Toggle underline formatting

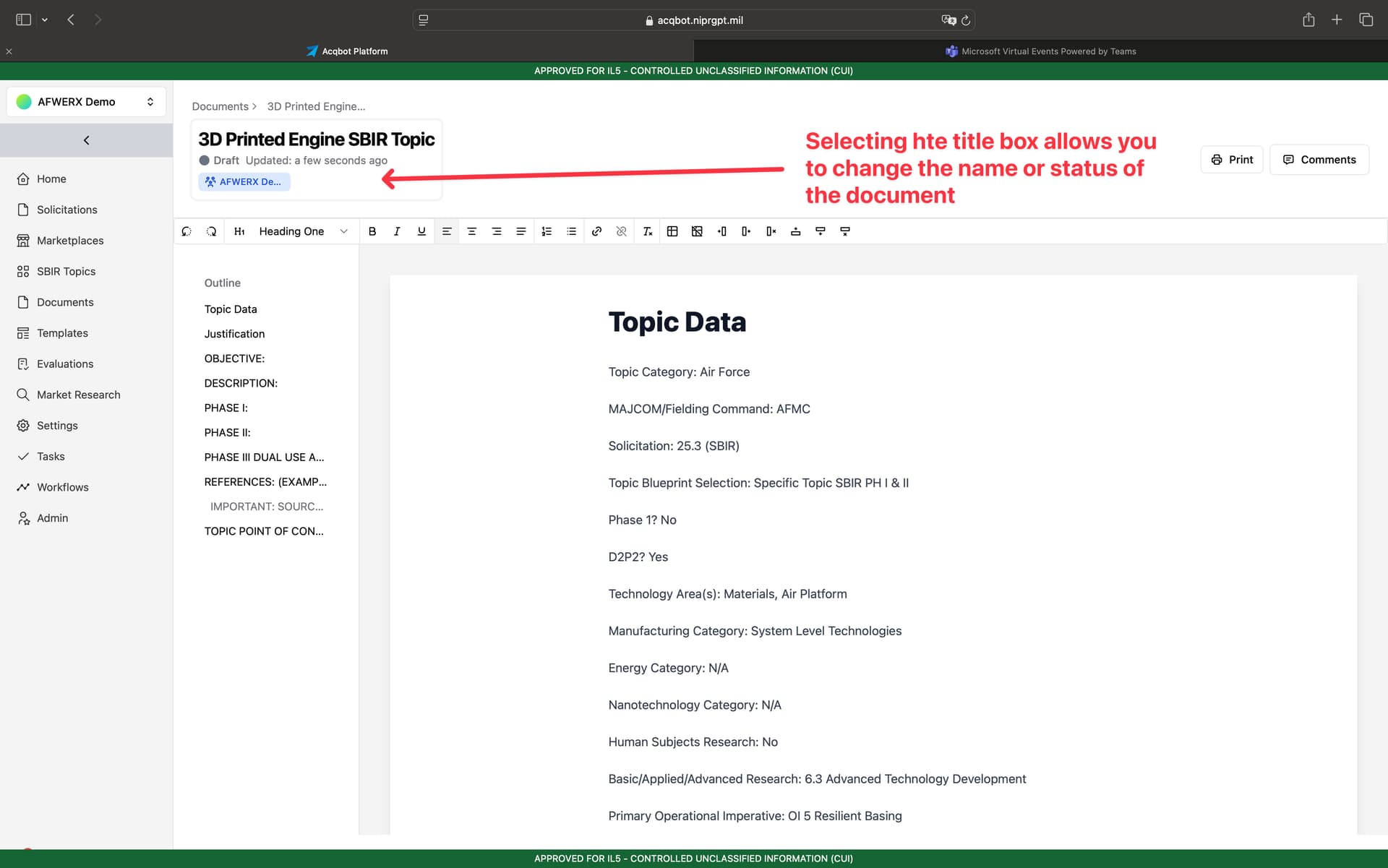[x=421, y=231]
